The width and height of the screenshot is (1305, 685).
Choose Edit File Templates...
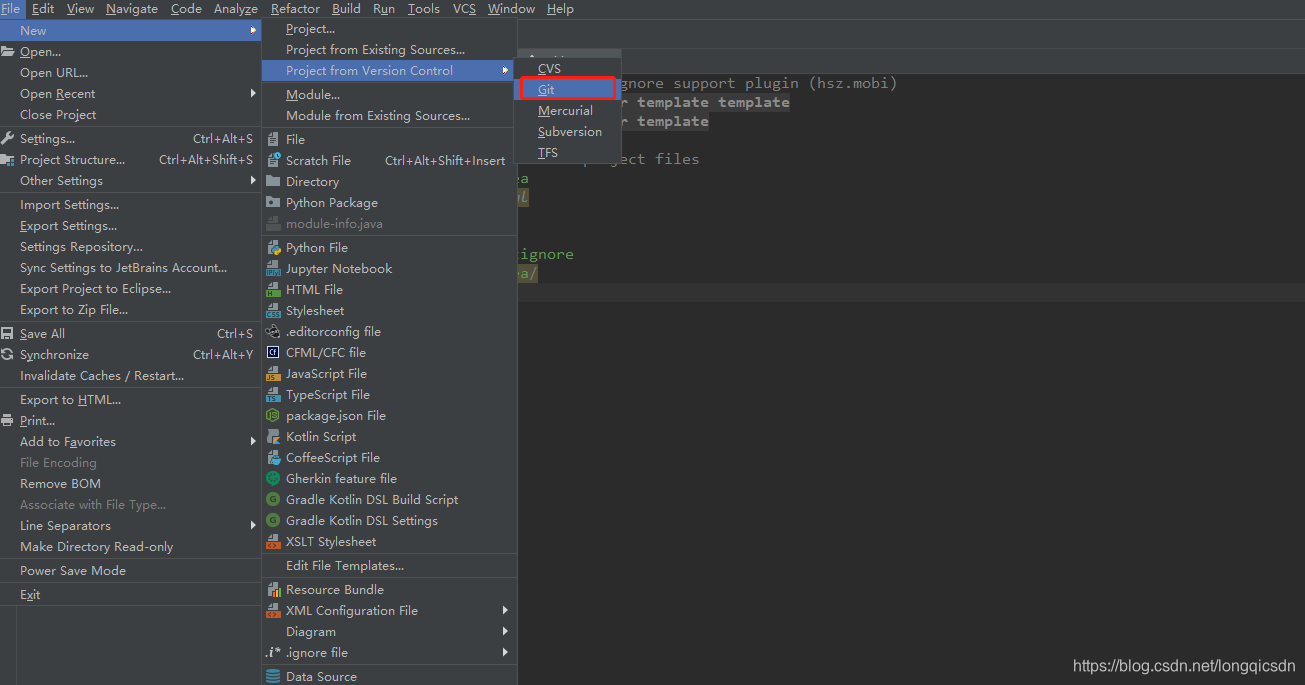[389, 566]
